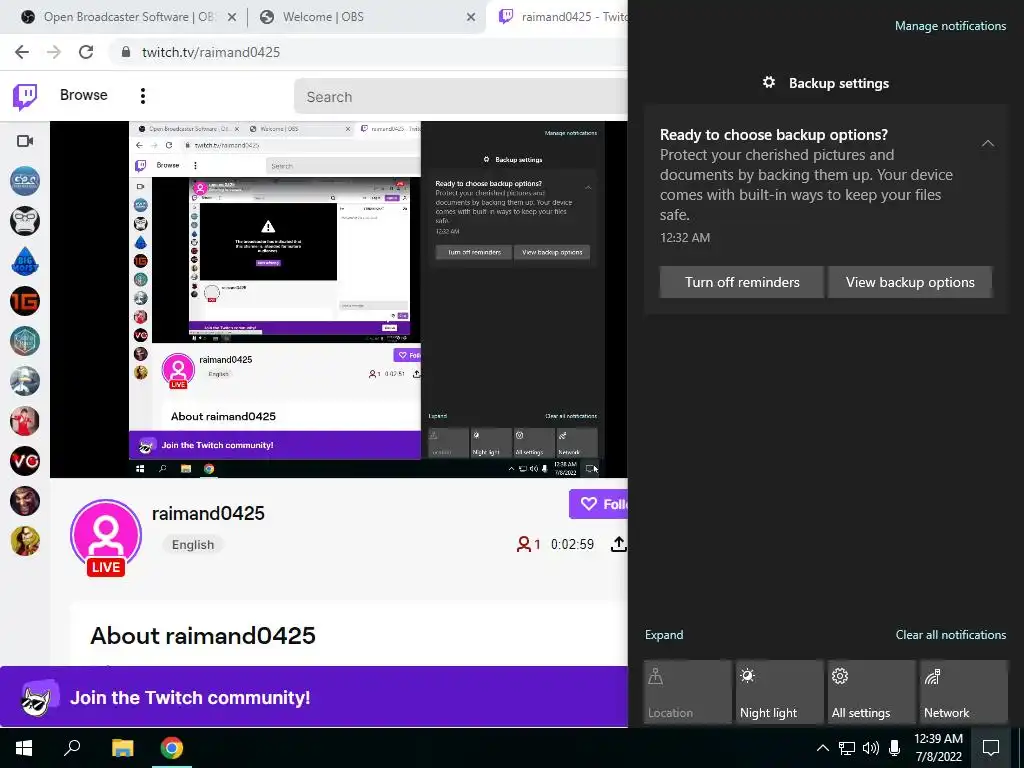Image resolution: width=1024 pixels, height=768 pixels.
Task: Click the share upload arrow icon
Action: [618, 544]
